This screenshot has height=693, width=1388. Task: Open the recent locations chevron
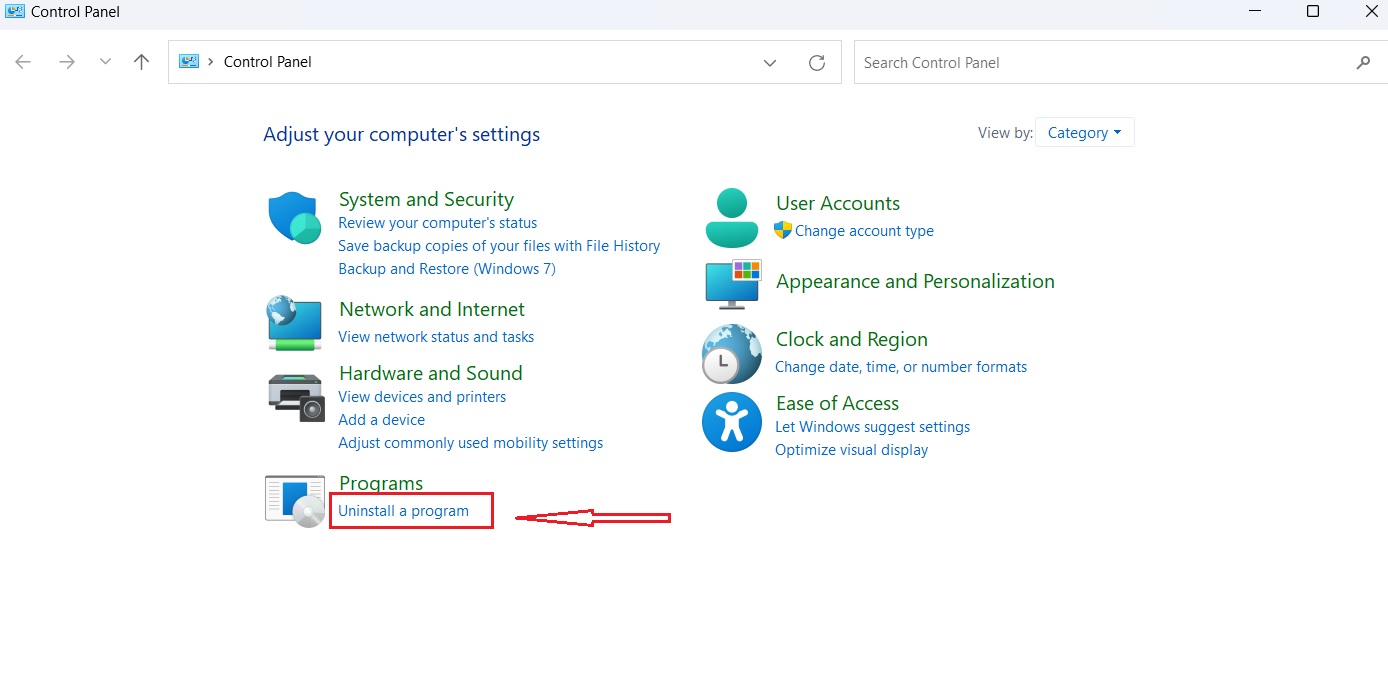[105, 62]
